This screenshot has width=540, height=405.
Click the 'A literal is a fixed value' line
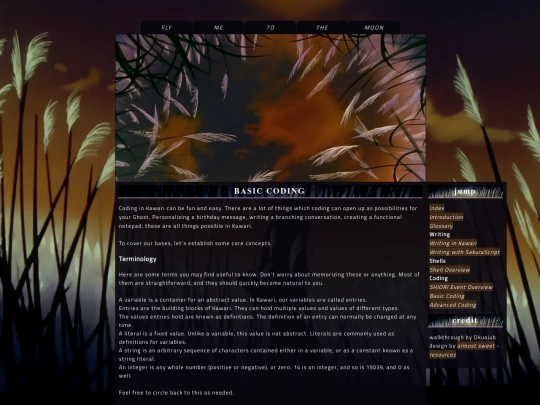(x=257, y=338)
